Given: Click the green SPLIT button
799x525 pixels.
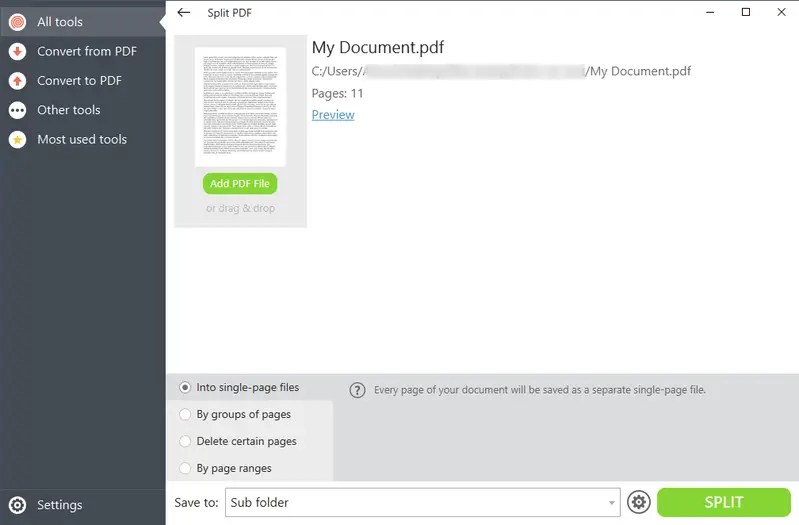Looking at the screenshot, I should (x=724, y=502).
